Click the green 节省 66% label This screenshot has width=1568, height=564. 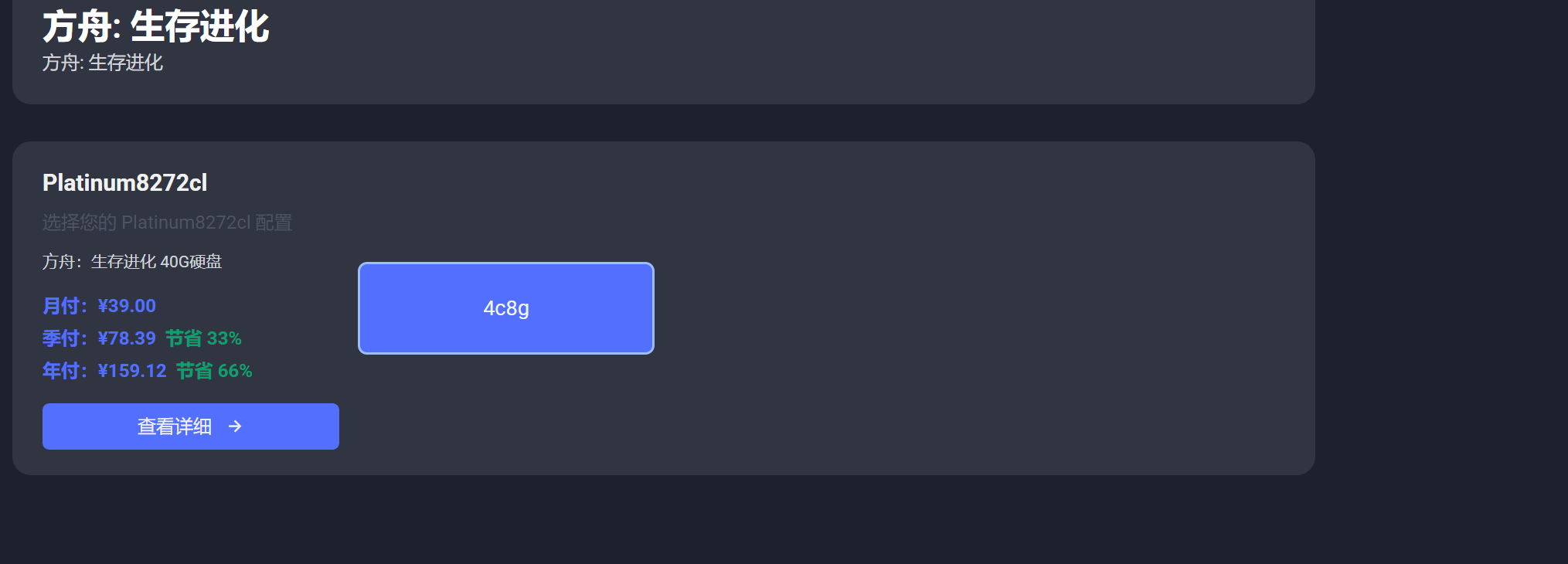pos(214,371)
